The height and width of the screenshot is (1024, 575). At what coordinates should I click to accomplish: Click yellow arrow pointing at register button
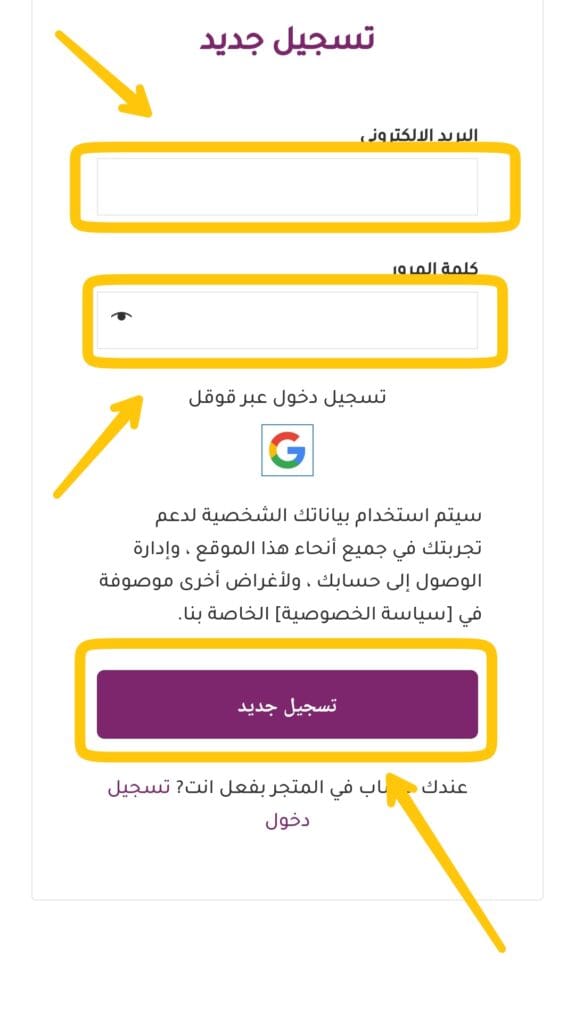pyautogui.click(x=445, y=861)
